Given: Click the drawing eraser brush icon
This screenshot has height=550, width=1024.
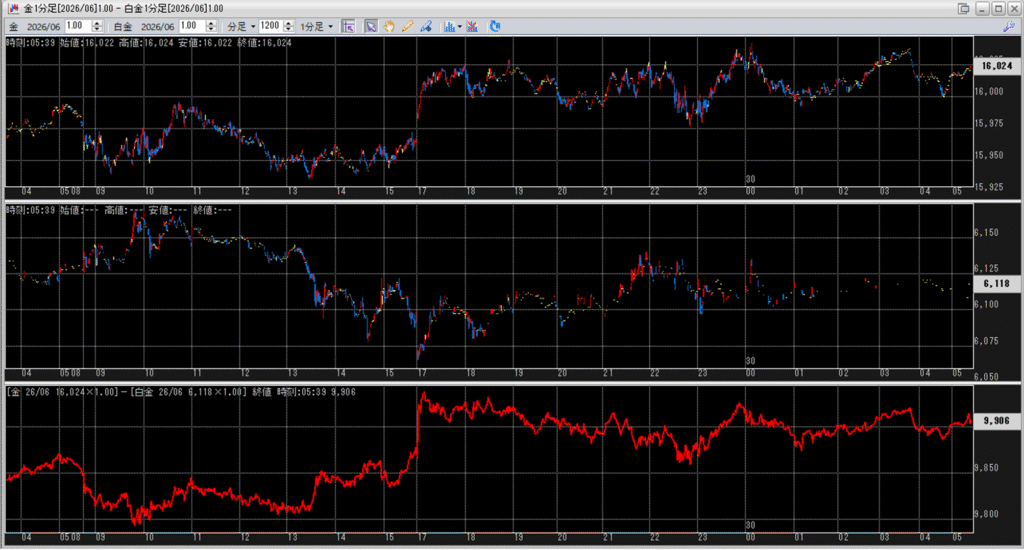Looking at the screenshot, I should click(426, 26).
